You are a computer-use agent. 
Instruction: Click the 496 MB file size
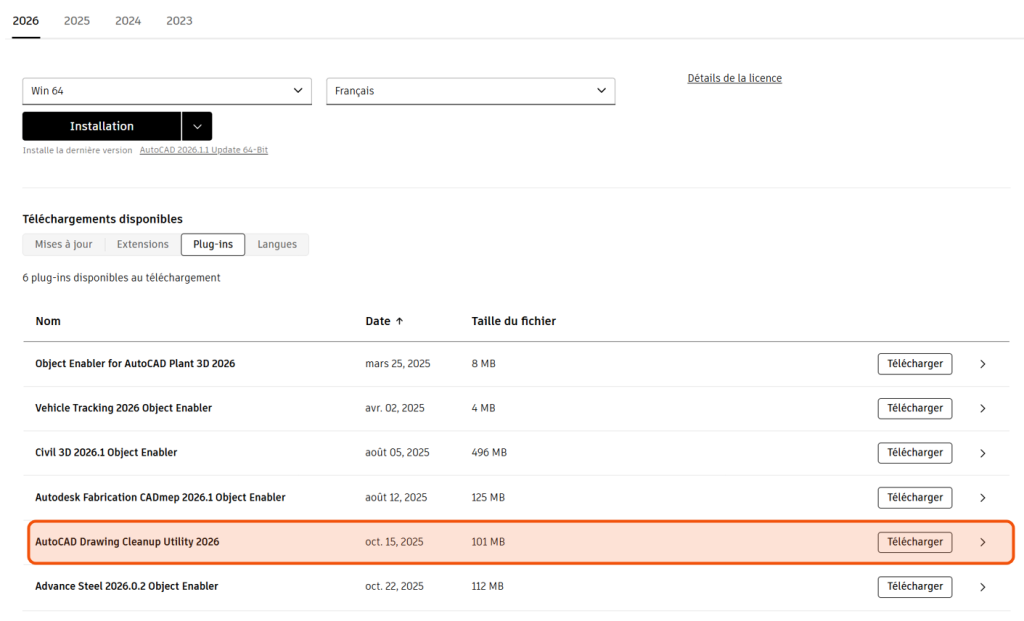click(489, 453)
